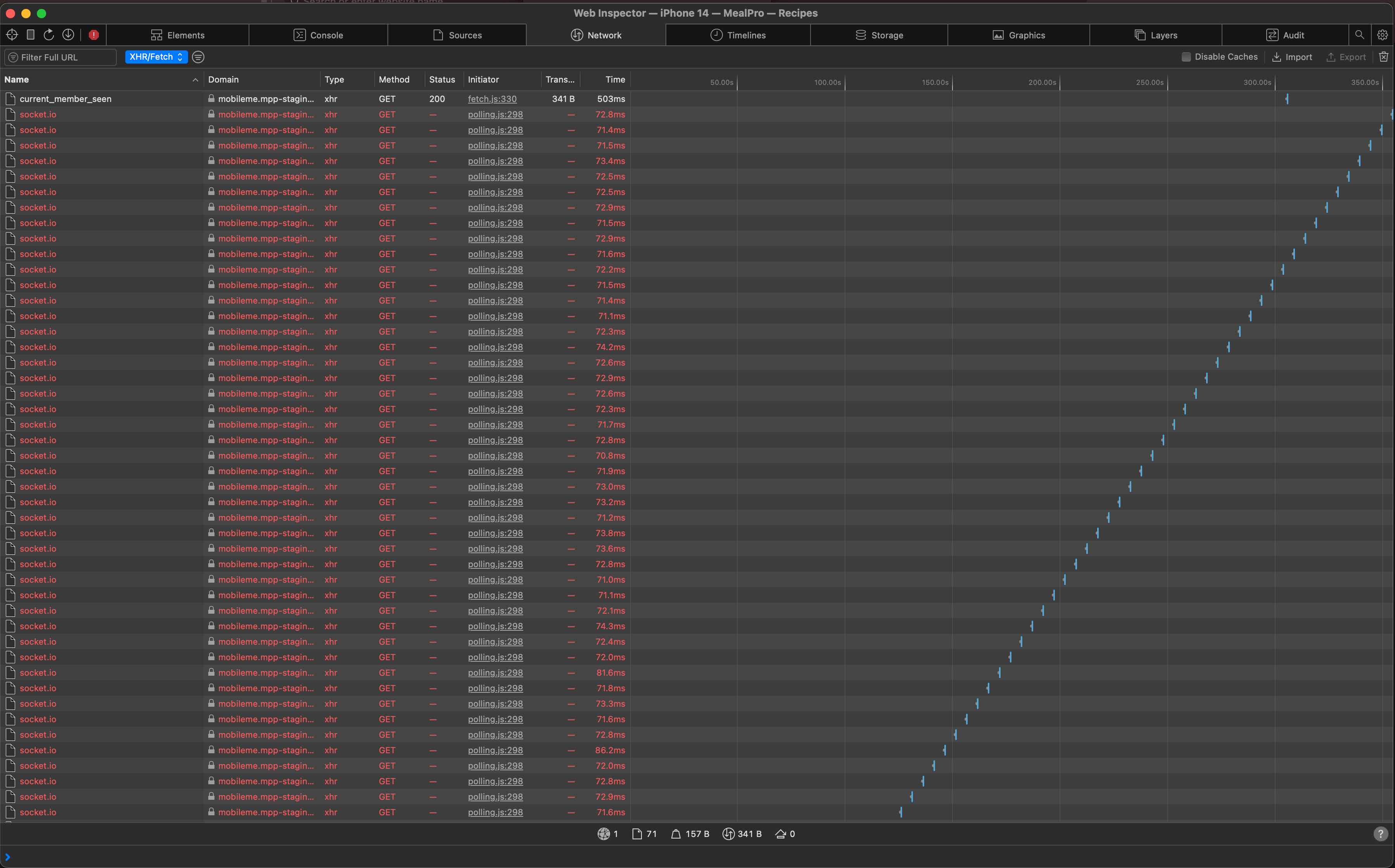This screenshot has height=868, width=1395.
Task: Open the XHR/Fetch type filter dropdown
Action: coord(156,57)
